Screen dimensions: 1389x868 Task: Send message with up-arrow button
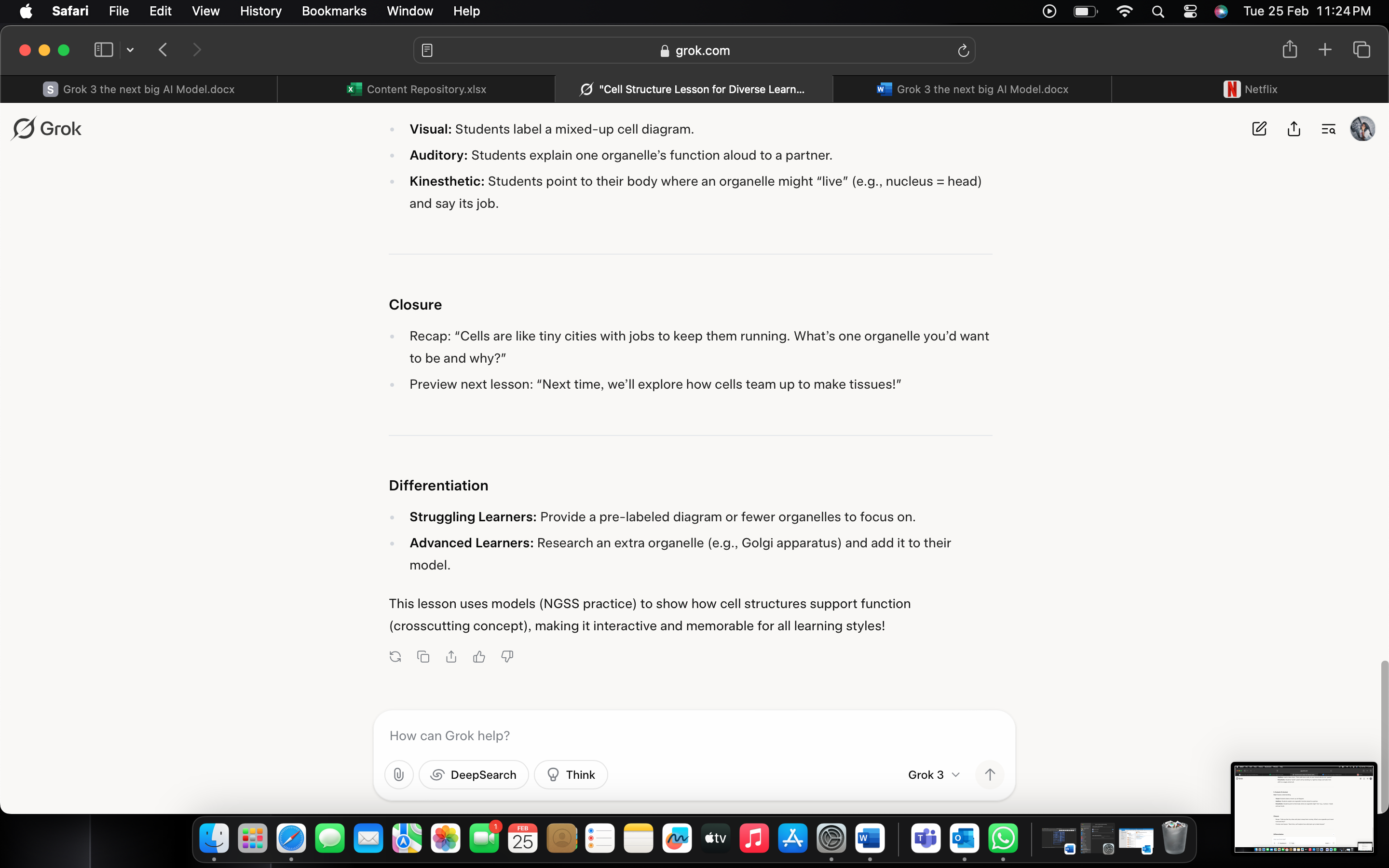(x=990, y=774)
